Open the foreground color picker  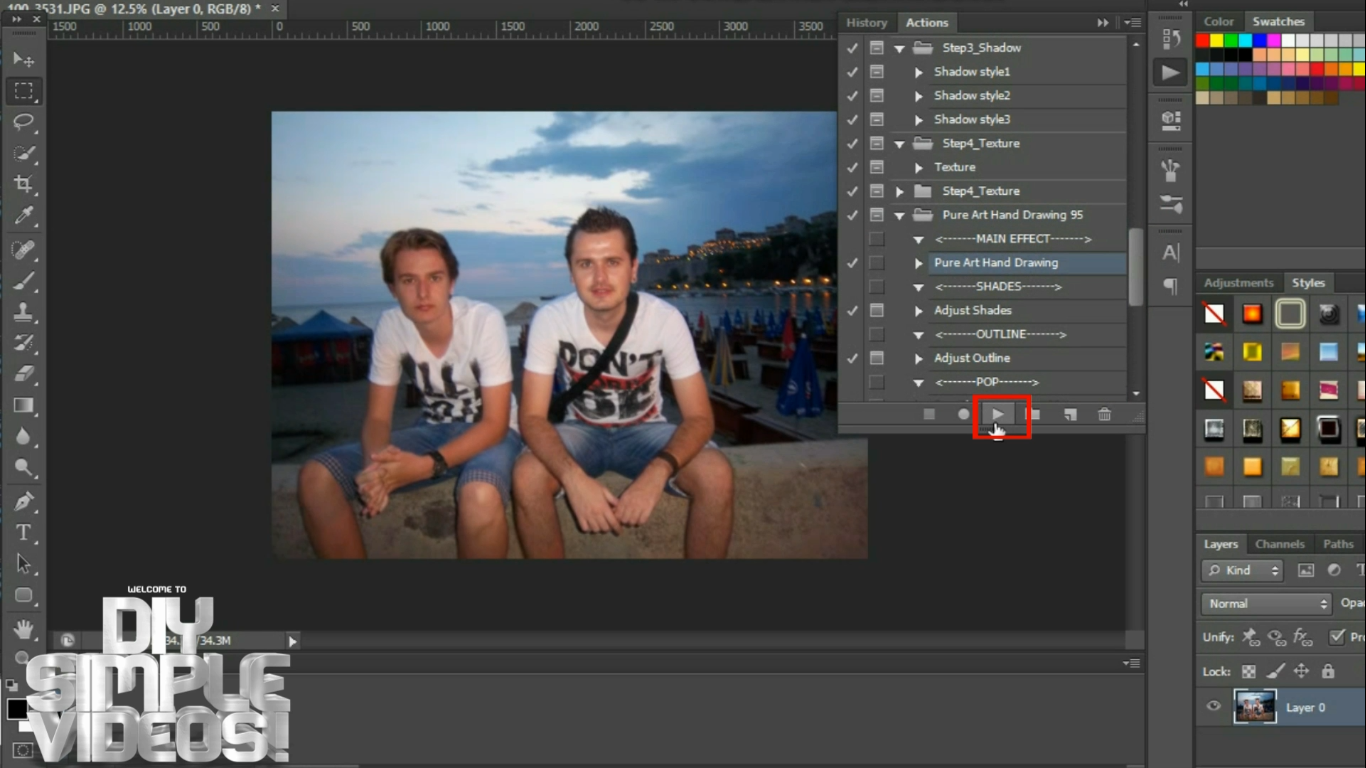(17, 709)
